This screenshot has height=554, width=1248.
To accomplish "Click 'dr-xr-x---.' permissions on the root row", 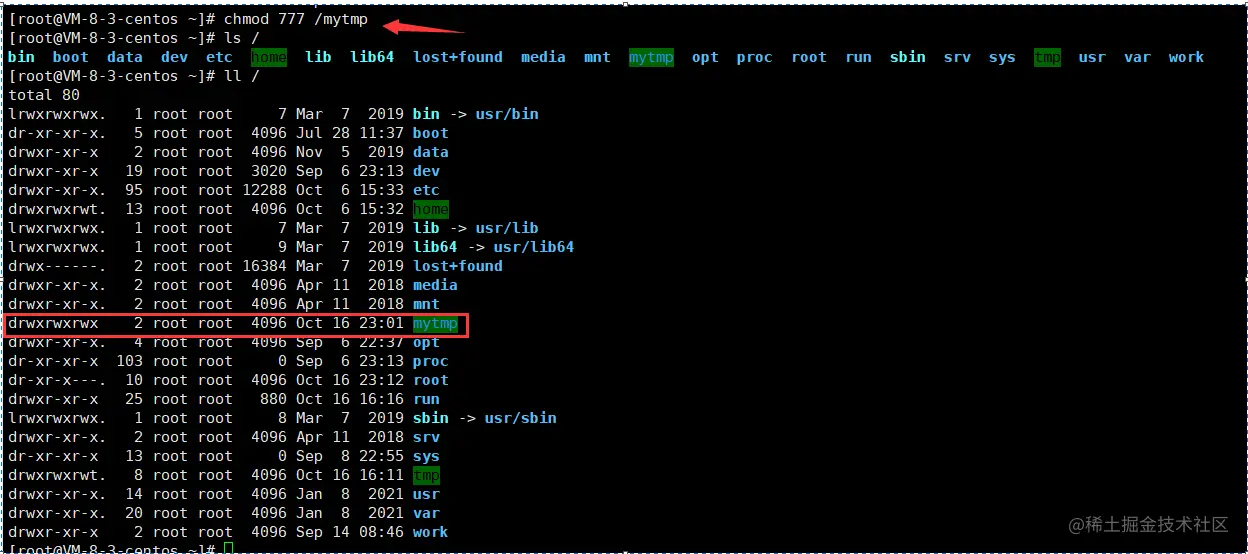I will pyautogui.click(x=57, y=380).
